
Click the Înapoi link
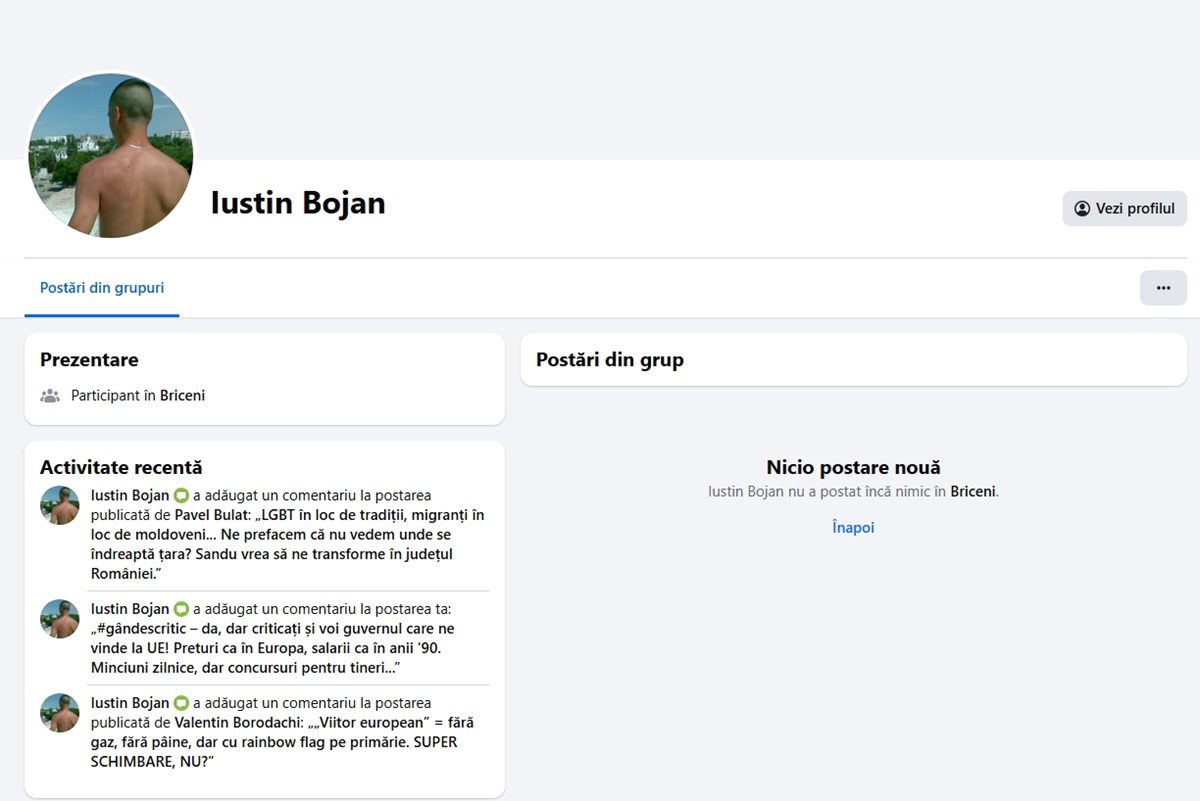point(853,527)
